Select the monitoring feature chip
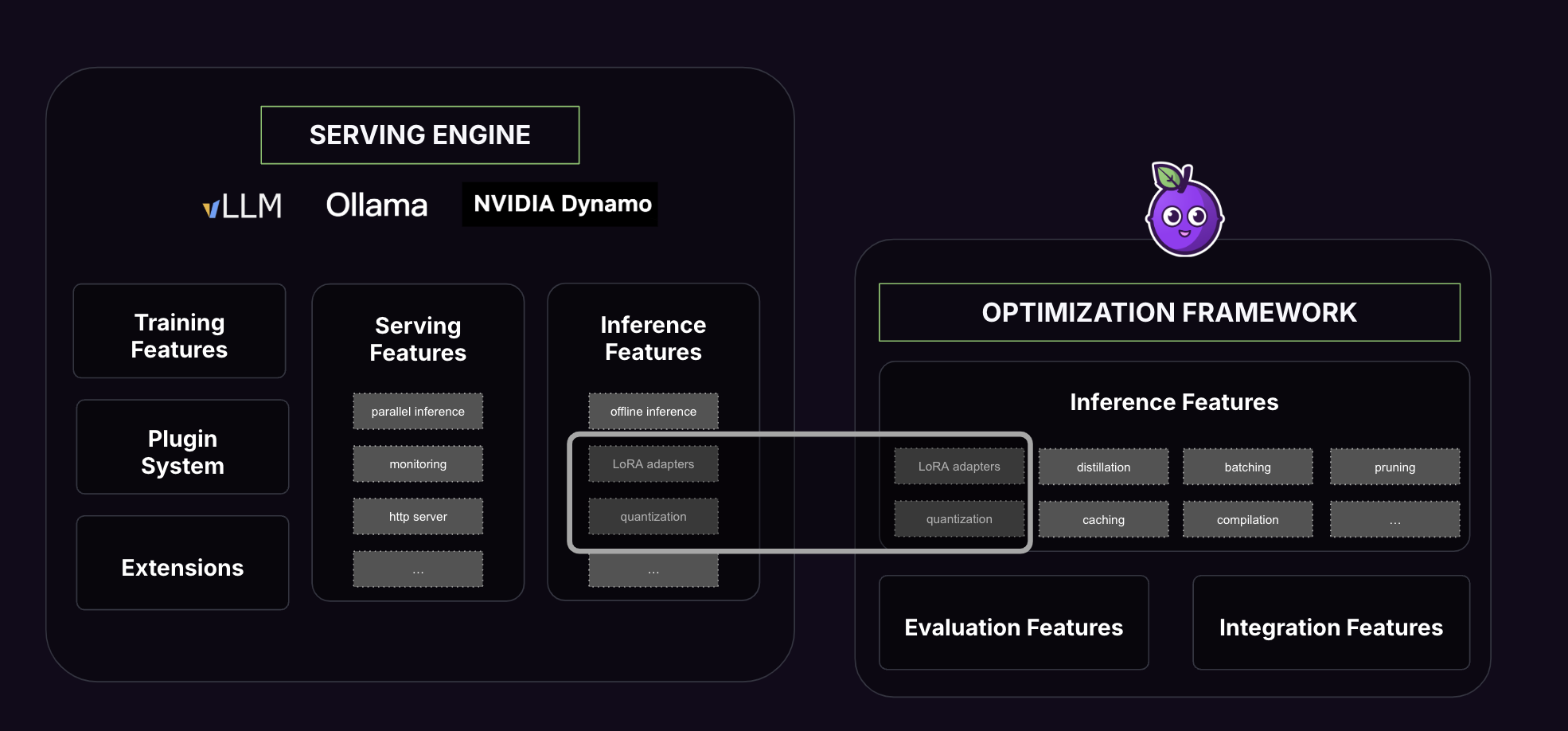Screen dimensions: 1568x731 pyautogui.click(x=418, y=464)
